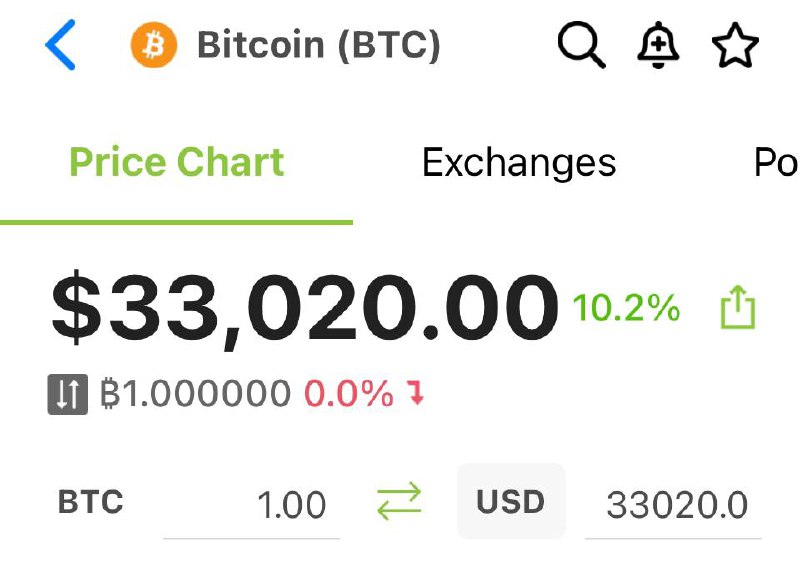Screen dimensions: 800x562
Task: Go back using the blue chevron
Action: pyautogui.click(x=60, y=46)
